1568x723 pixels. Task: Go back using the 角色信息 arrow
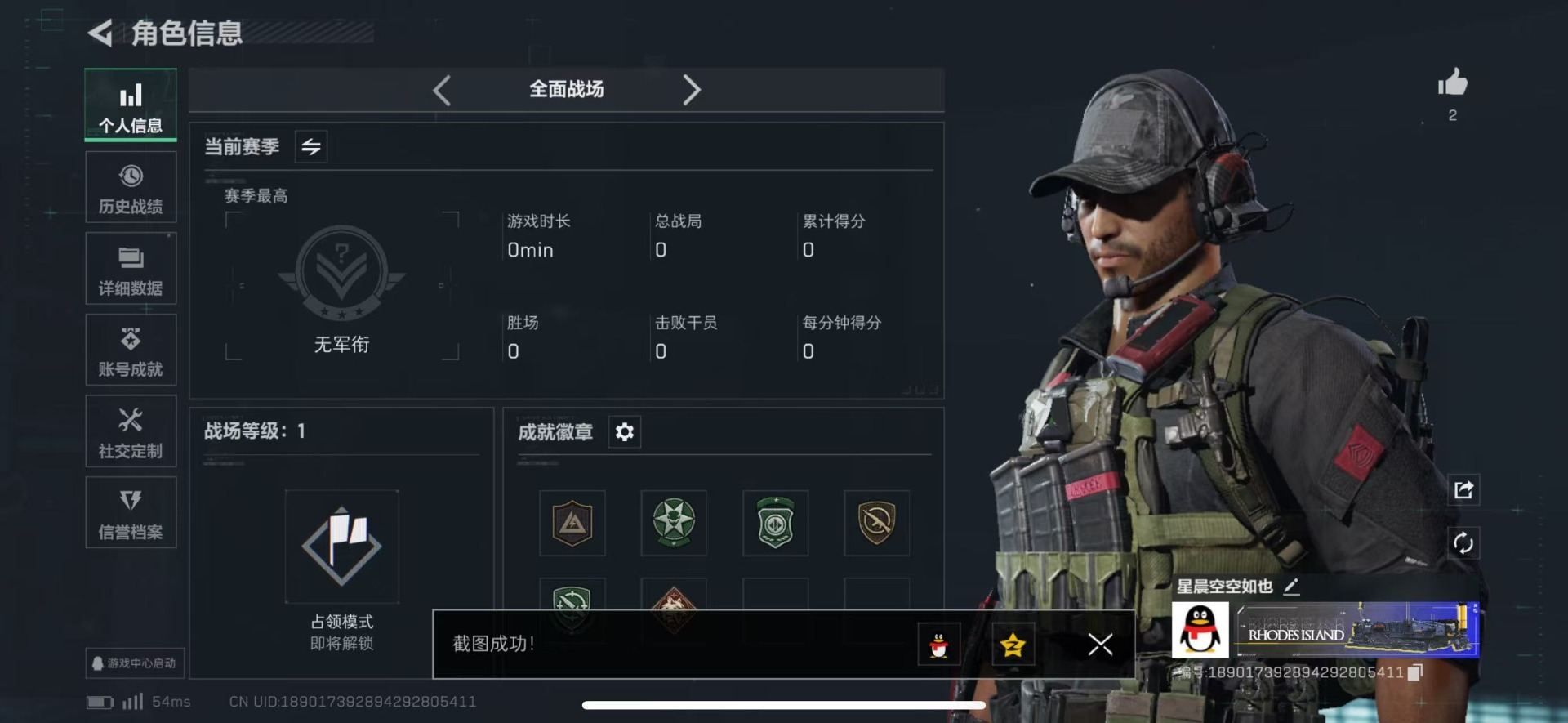[100, 33]
